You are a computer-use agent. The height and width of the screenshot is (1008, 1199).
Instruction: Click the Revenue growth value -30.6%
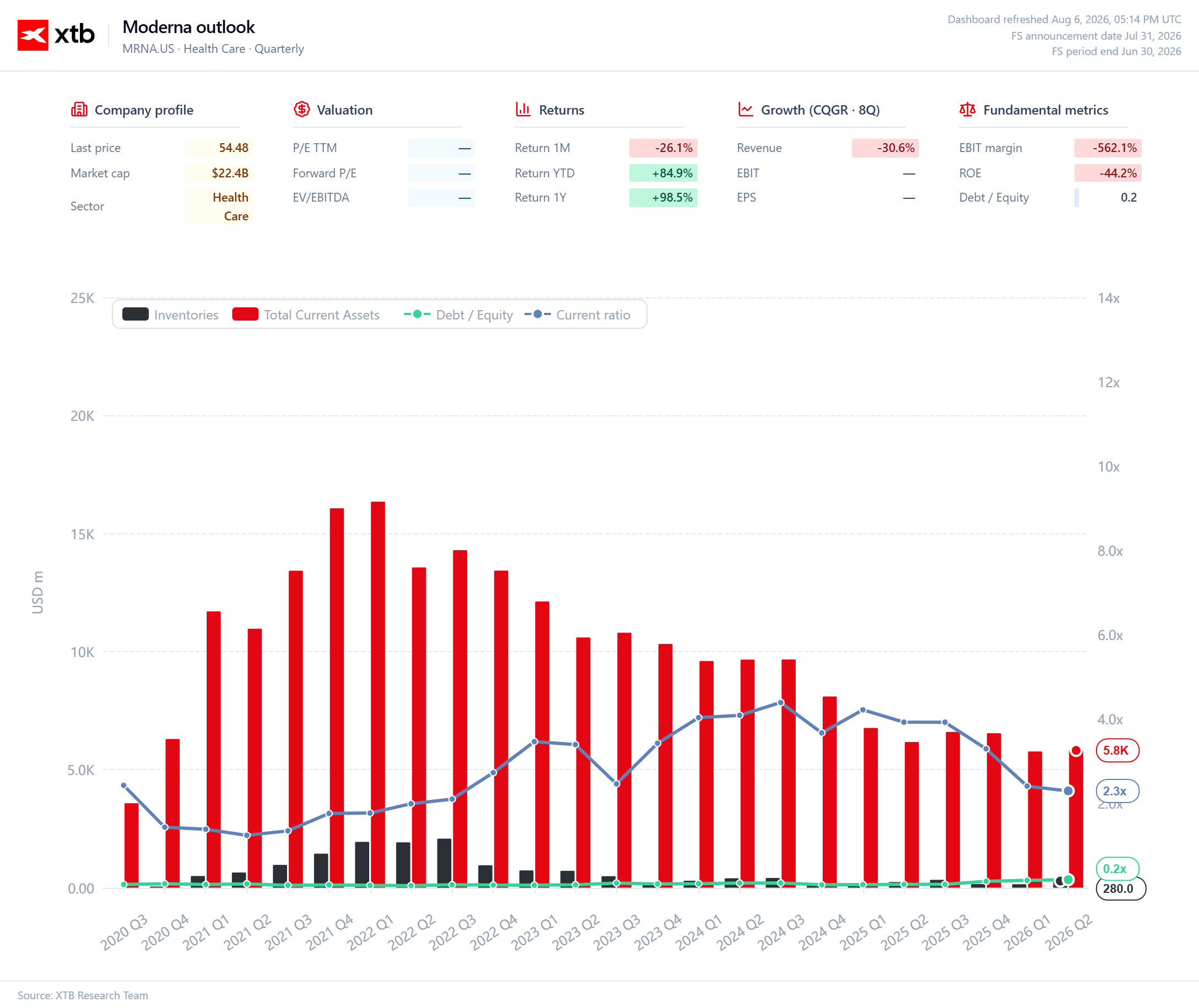point(885,148)
